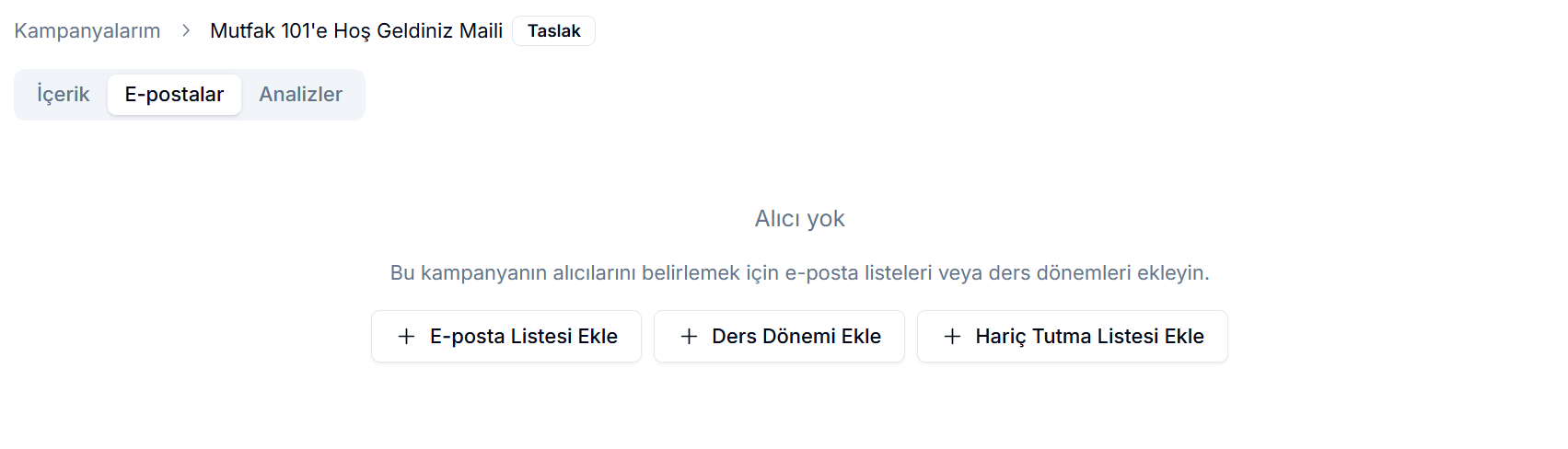Open the İçerik tab
1568x449 pixels.
(x=63, y=95)
